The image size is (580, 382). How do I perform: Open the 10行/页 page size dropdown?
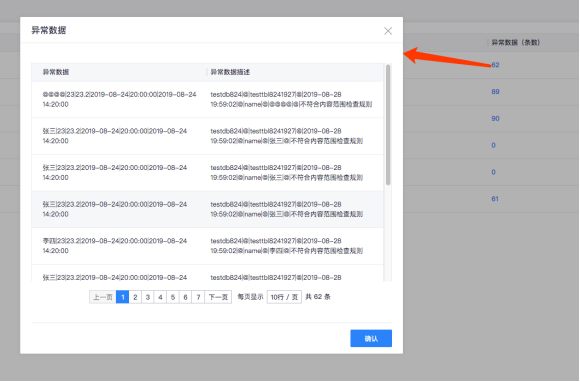click(284, 297)
